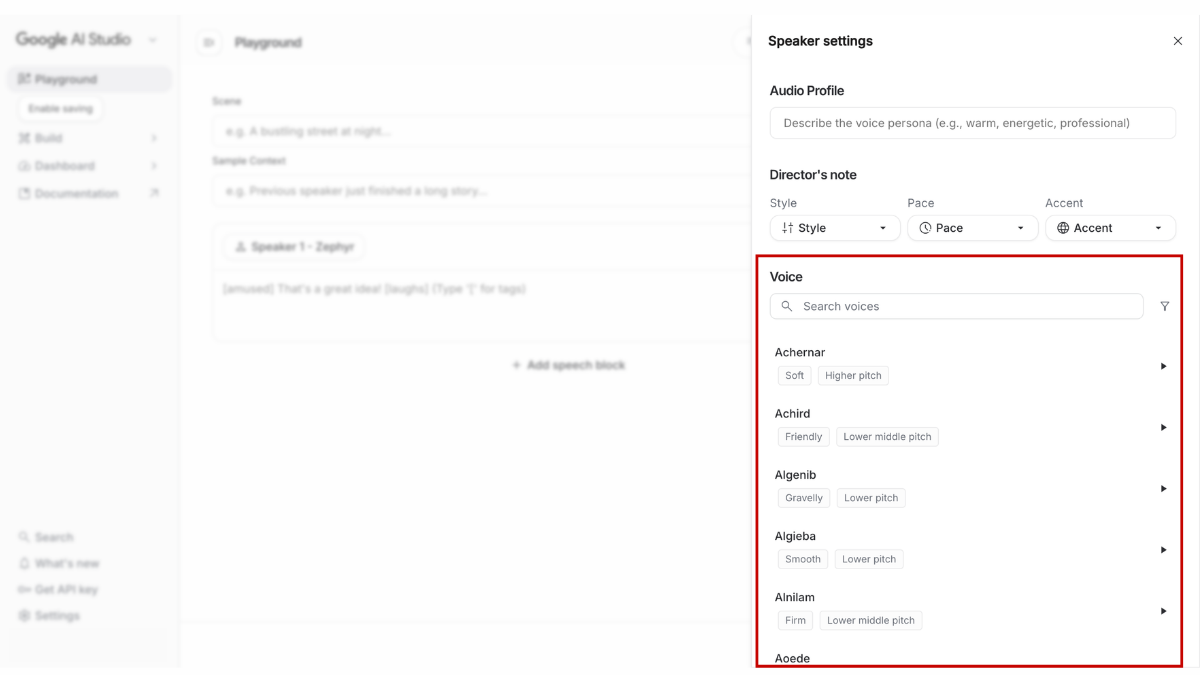Click the Enable saving button
Viewport: 1200px width, 675px height.
60,108
